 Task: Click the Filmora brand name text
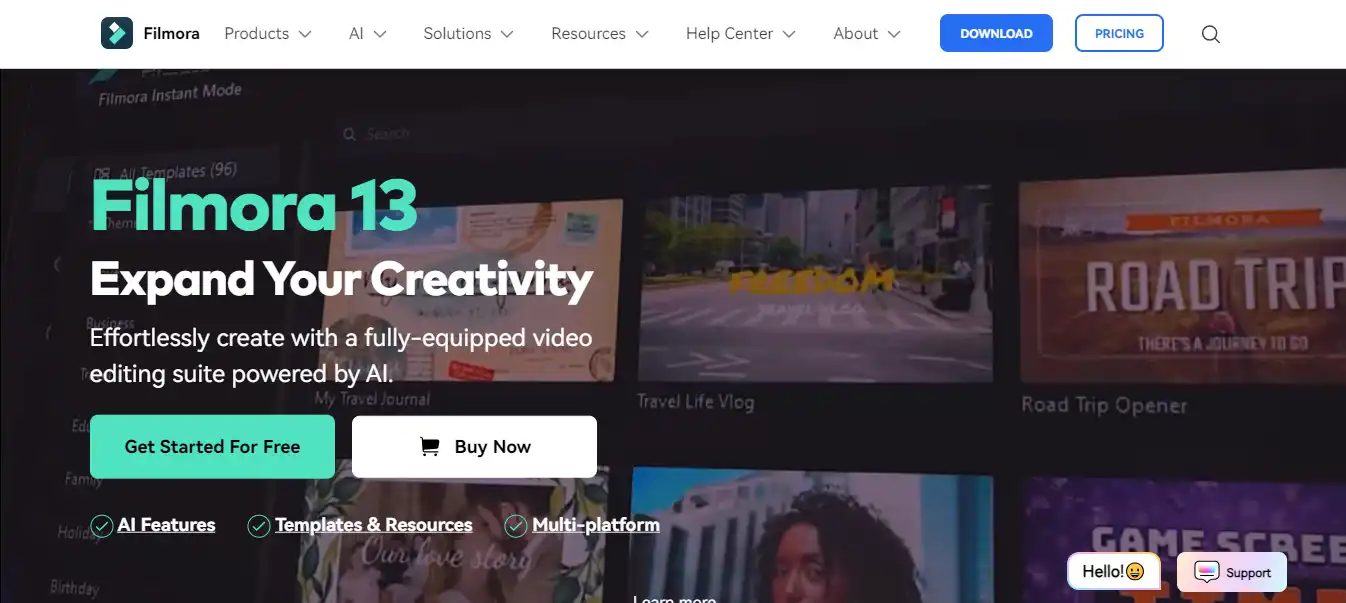[x=171, y=33]
